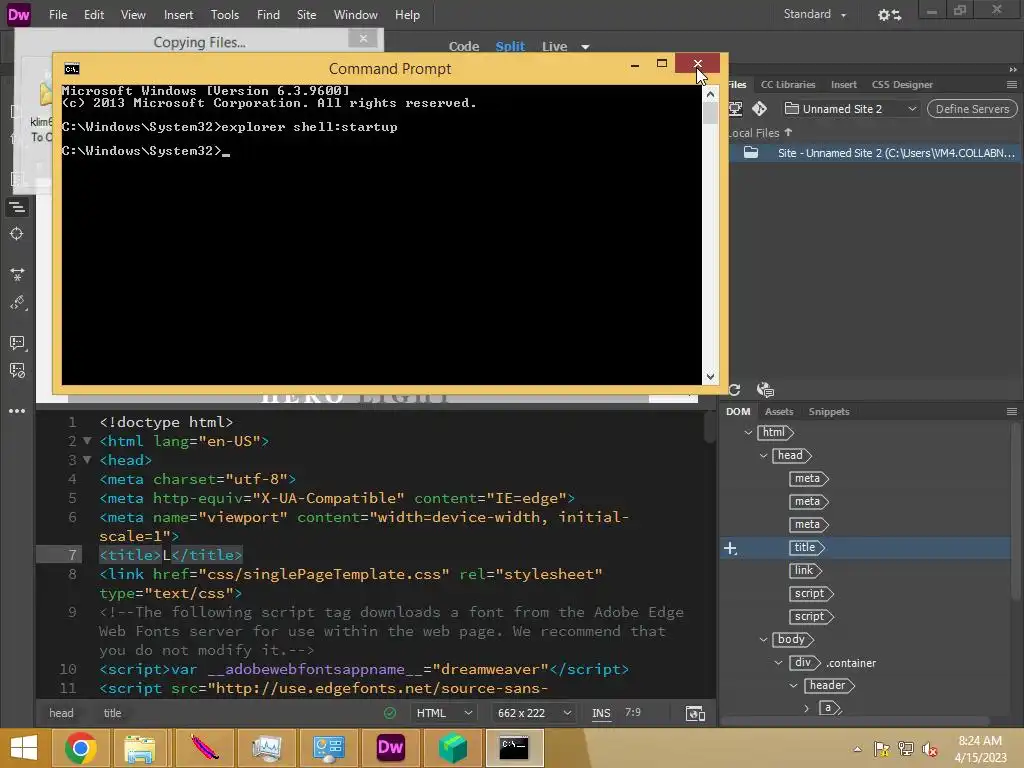Click the Define Servers button
The height and width of the screenshot is (768, 1024).
[972, 109]
